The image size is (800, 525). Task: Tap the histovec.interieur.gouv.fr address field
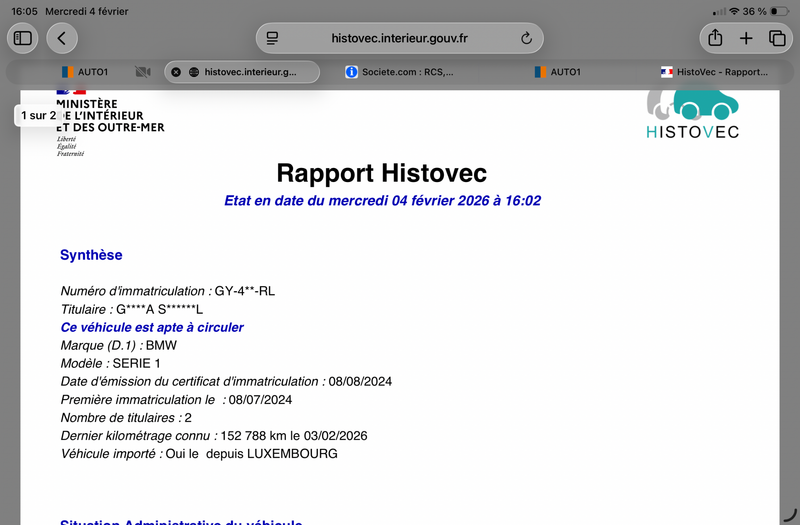click(399, 38)
